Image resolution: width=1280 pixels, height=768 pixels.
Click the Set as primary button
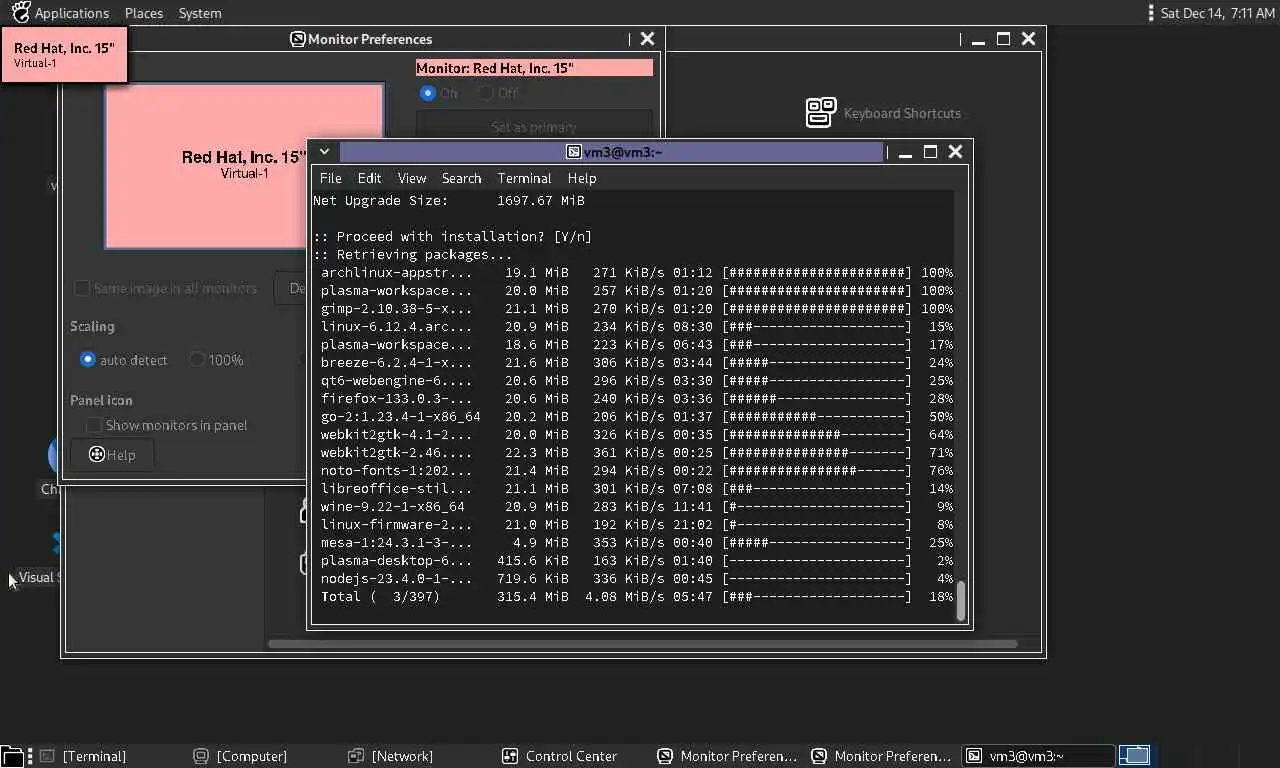pos(534,127)
